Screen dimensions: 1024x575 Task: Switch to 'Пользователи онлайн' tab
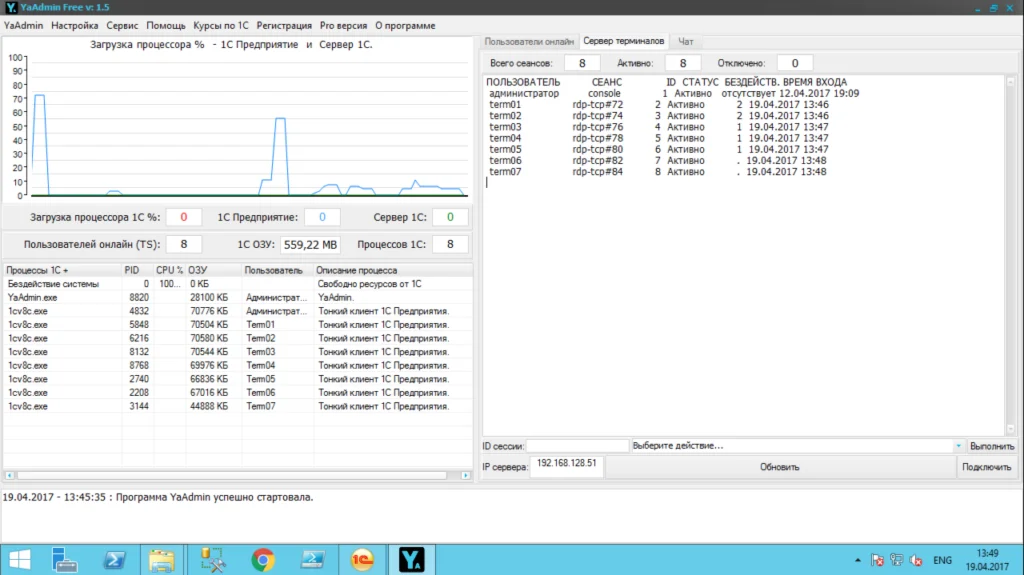(x=529, y=42)
